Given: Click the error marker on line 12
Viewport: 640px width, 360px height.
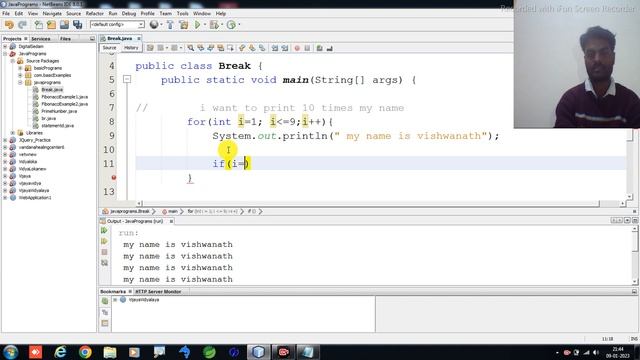Looking at the screenshot, I should point(114,178).
